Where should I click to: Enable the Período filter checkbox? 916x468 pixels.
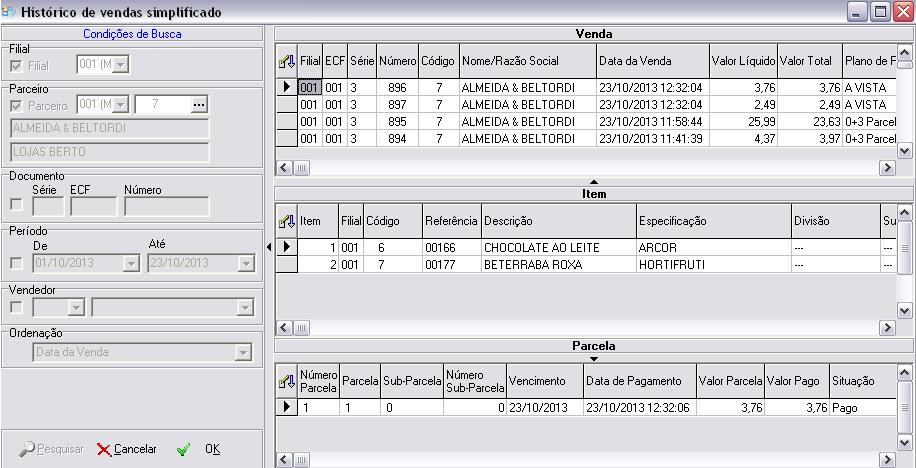(16, 264)
